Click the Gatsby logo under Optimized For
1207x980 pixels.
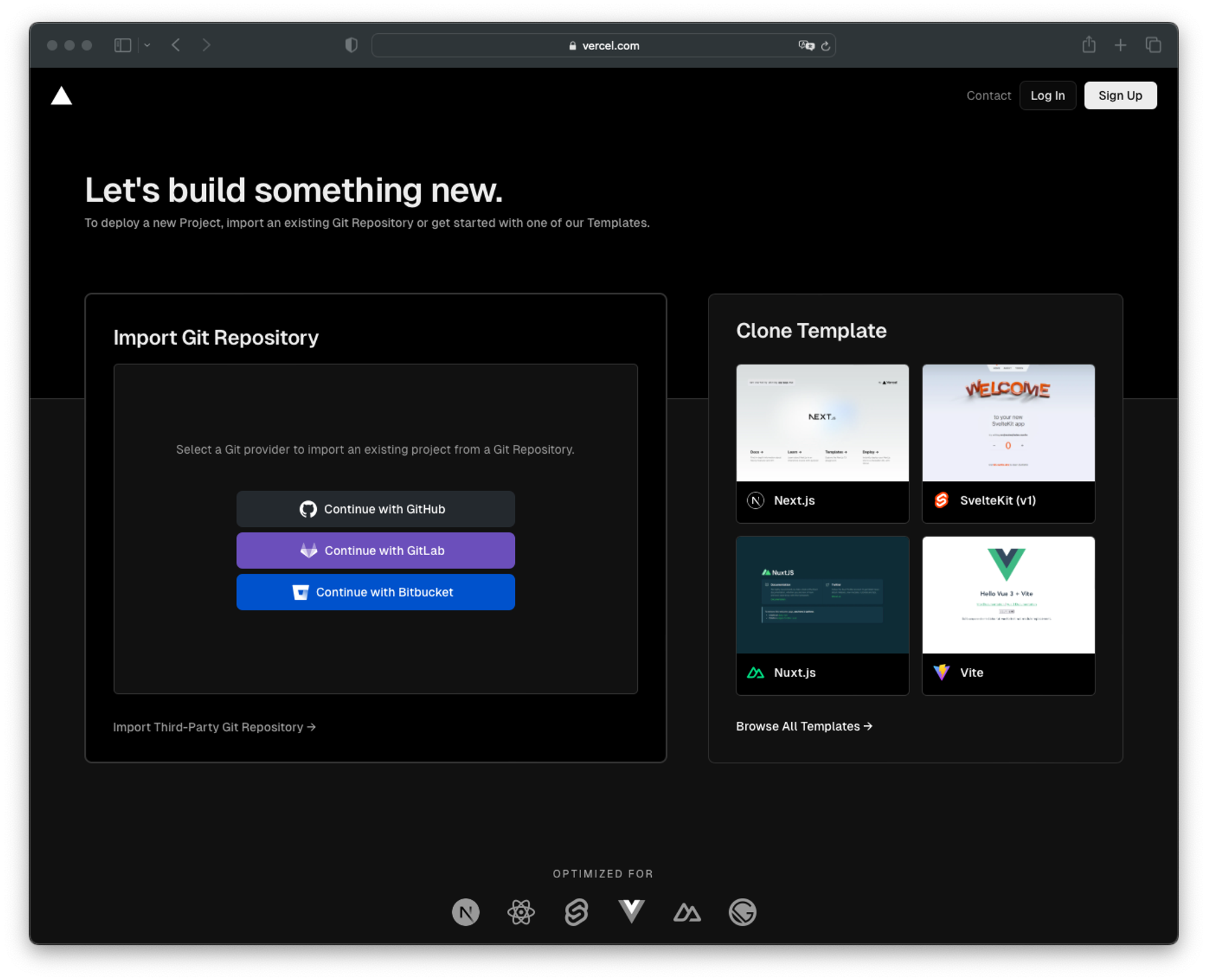pos(742,912)
